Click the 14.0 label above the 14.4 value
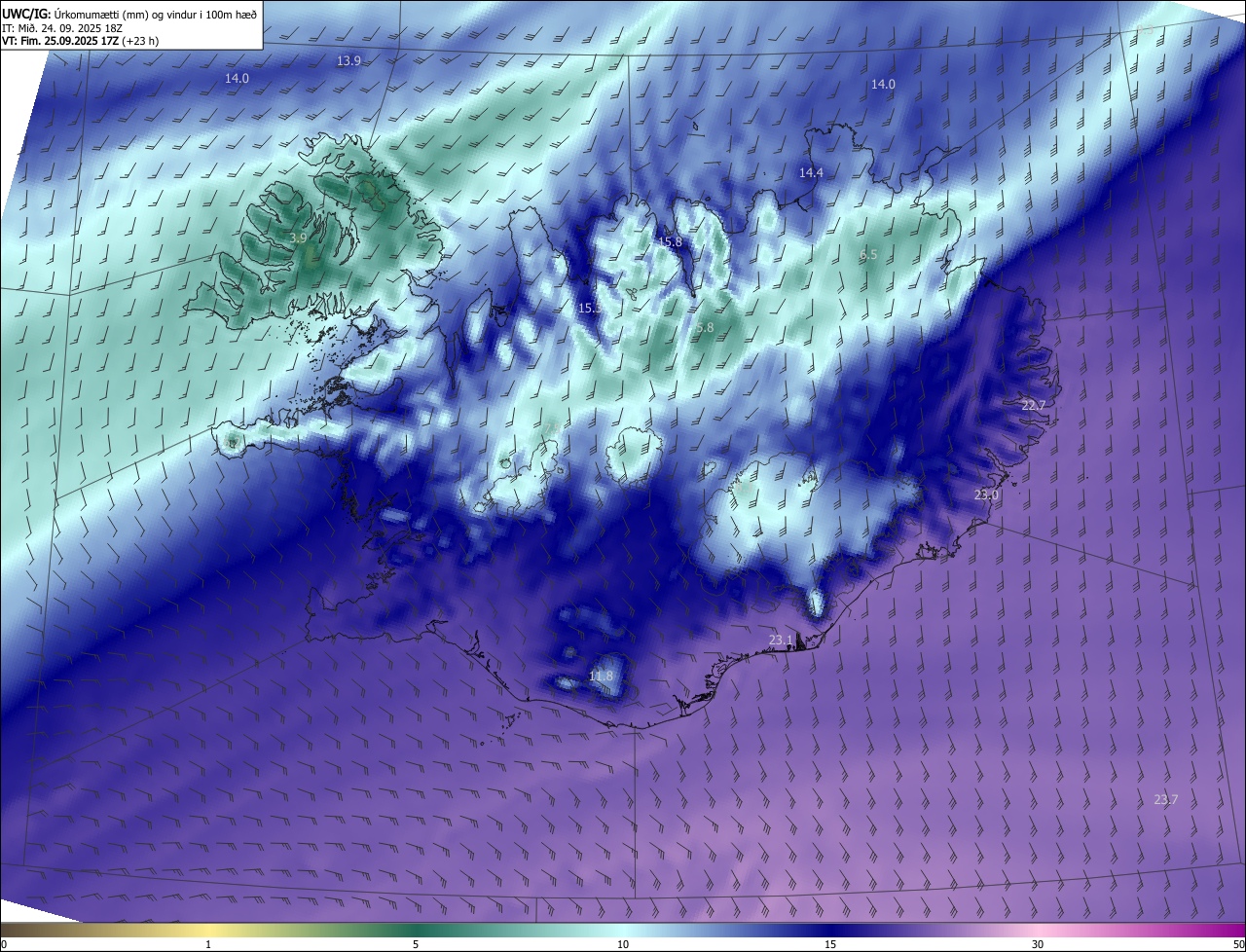Viewport: 1246px width, 952px height. (883, 85)
